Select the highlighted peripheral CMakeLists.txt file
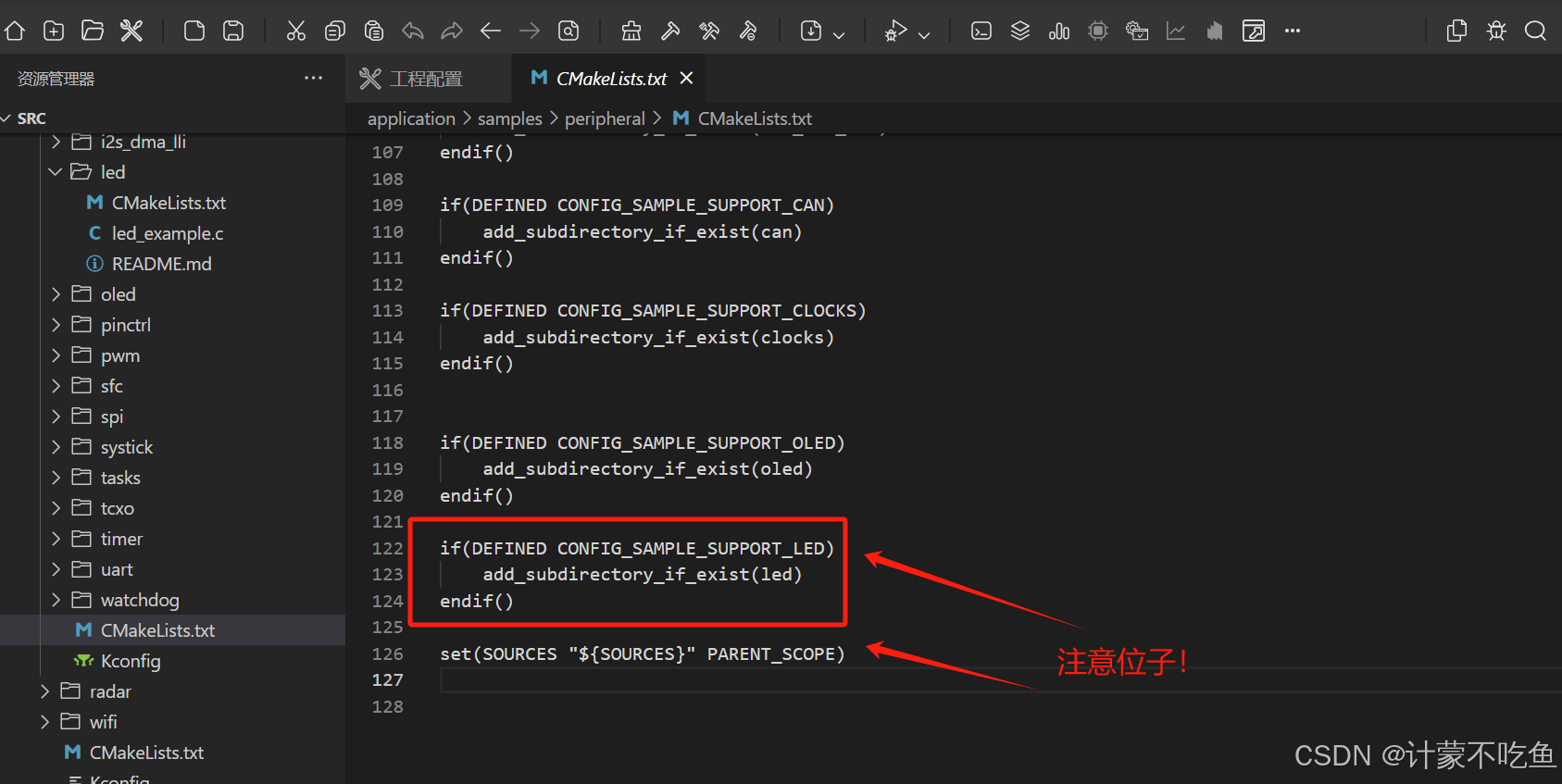This screenshot has height=784, width=1562. tap(172, 630)
